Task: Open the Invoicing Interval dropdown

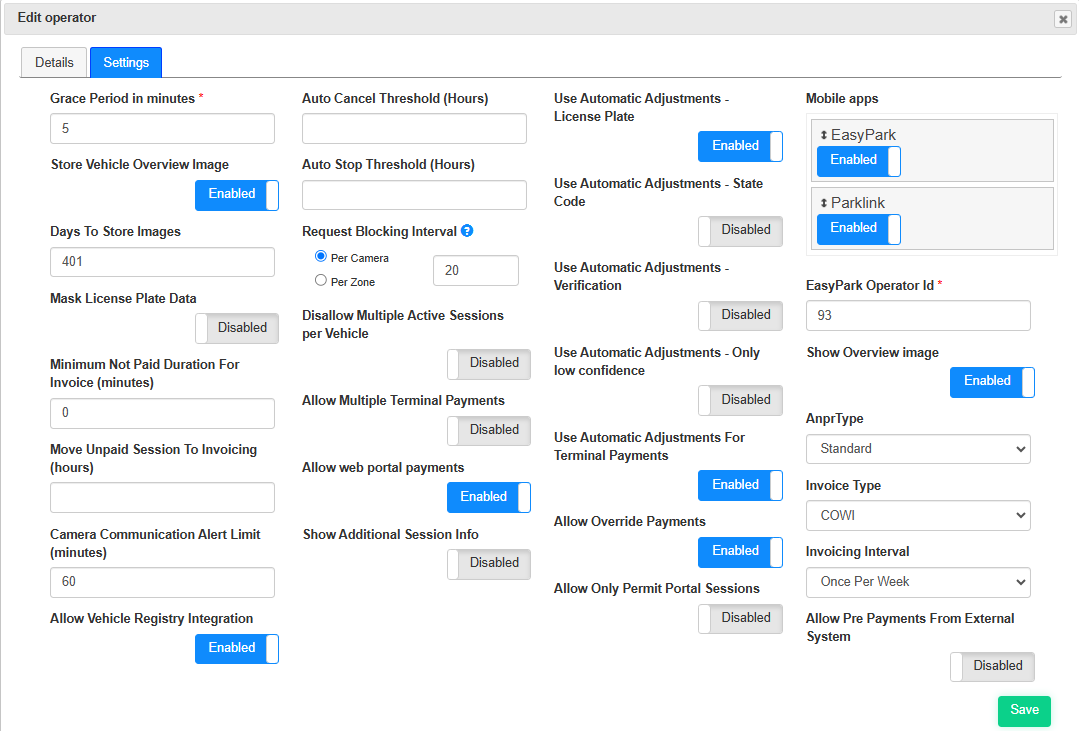Action: click(x=918, y=582)
